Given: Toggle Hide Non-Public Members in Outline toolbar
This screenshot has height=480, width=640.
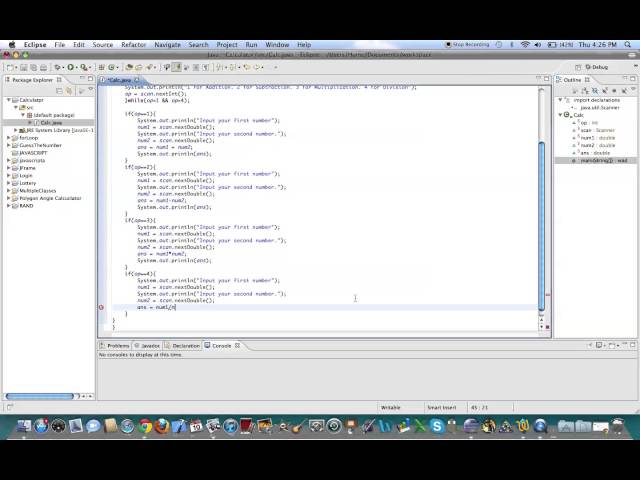Looking at the screenshot, I should pyautogui.click(x=614, y=91).
